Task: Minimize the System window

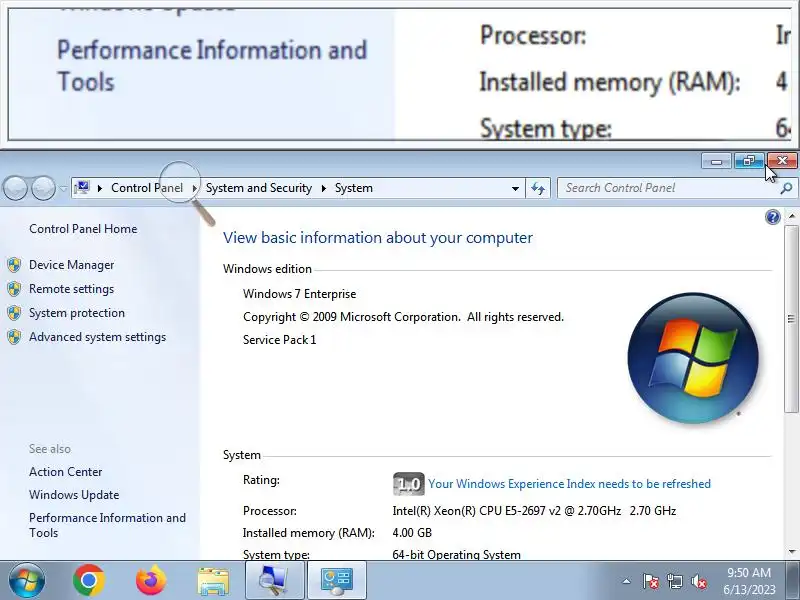Action: [716, 161]
